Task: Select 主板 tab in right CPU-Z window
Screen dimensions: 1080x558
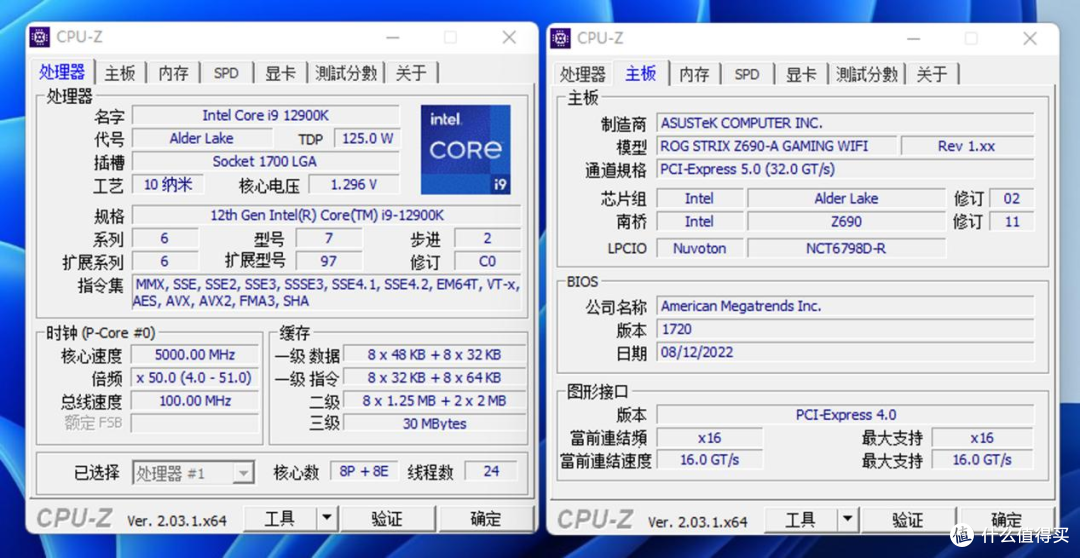Action: click(641, 72)
